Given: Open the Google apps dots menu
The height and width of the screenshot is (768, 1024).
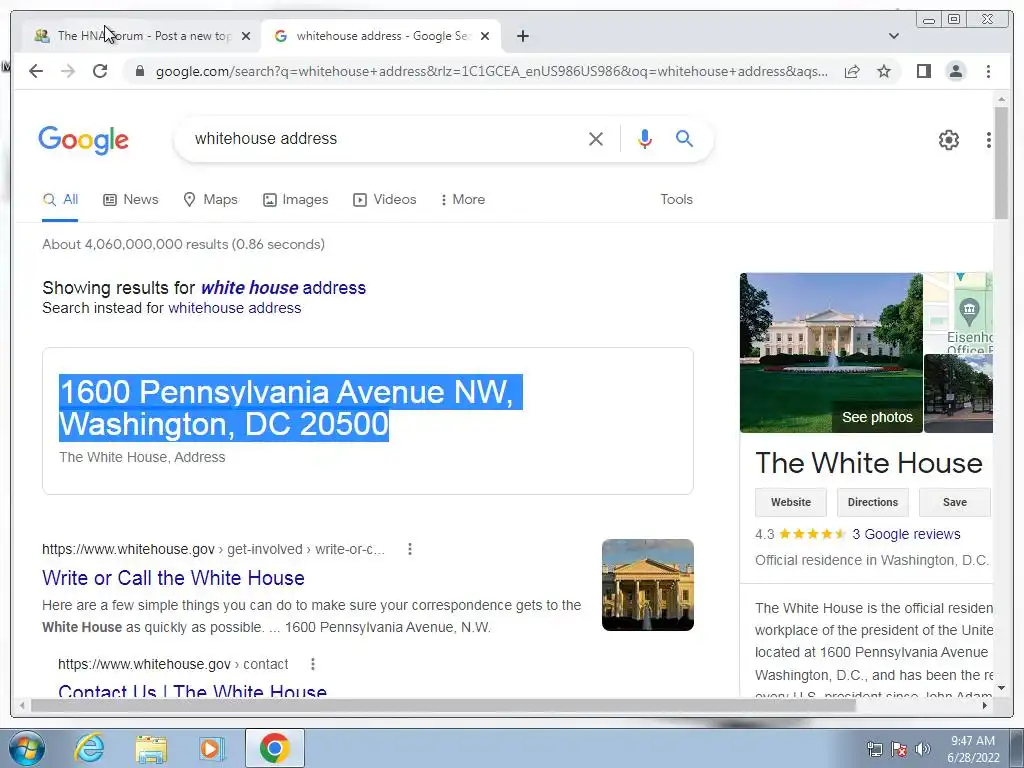Looking at the screenshot, I should click(x=988, y=139).
